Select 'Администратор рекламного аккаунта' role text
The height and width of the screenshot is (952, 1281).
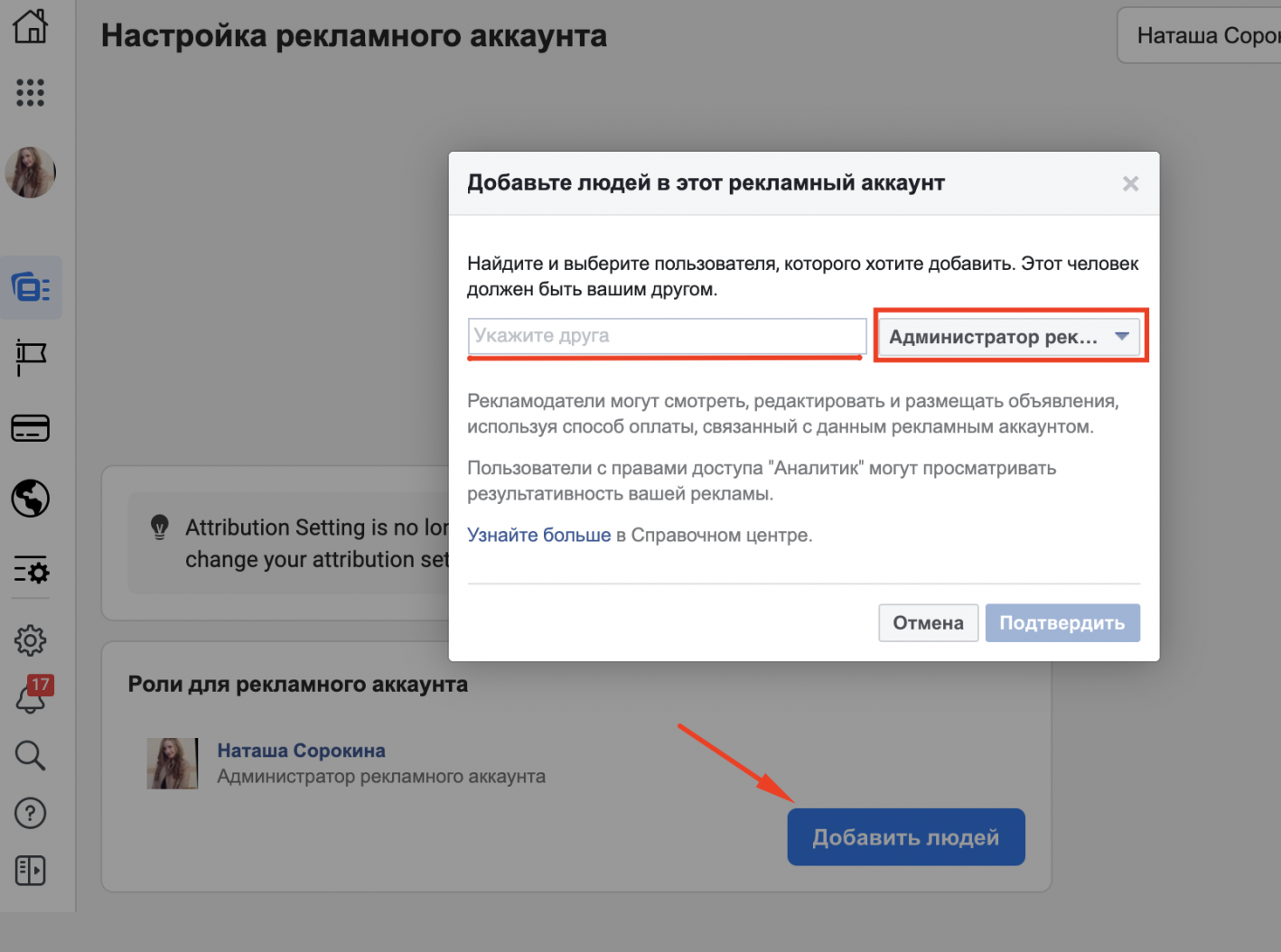[x=381, y=777]
